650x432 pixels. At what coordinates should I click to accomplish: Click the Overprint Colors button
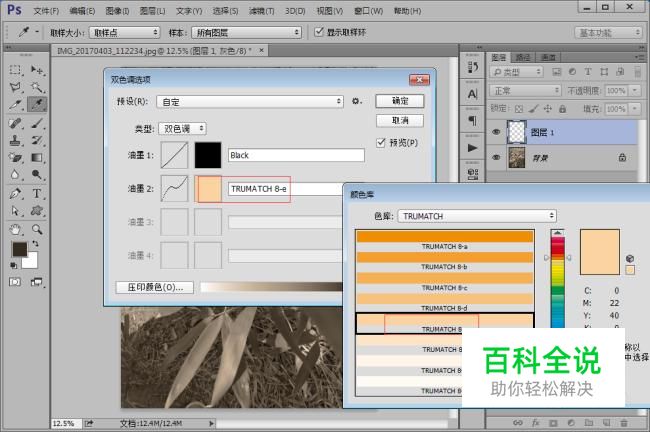155,287
